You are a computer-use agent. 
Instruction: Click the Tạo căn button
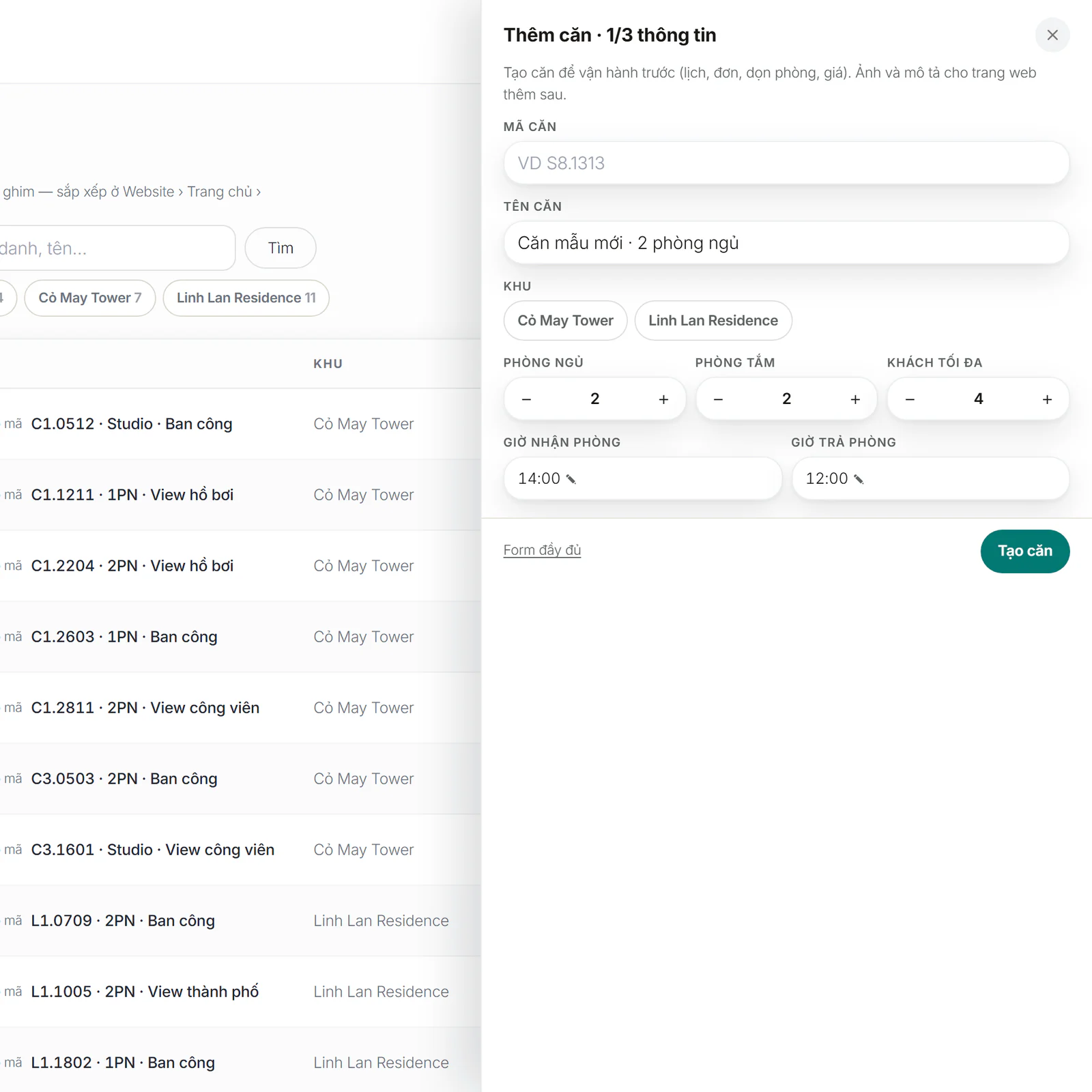pos(1024,551)
